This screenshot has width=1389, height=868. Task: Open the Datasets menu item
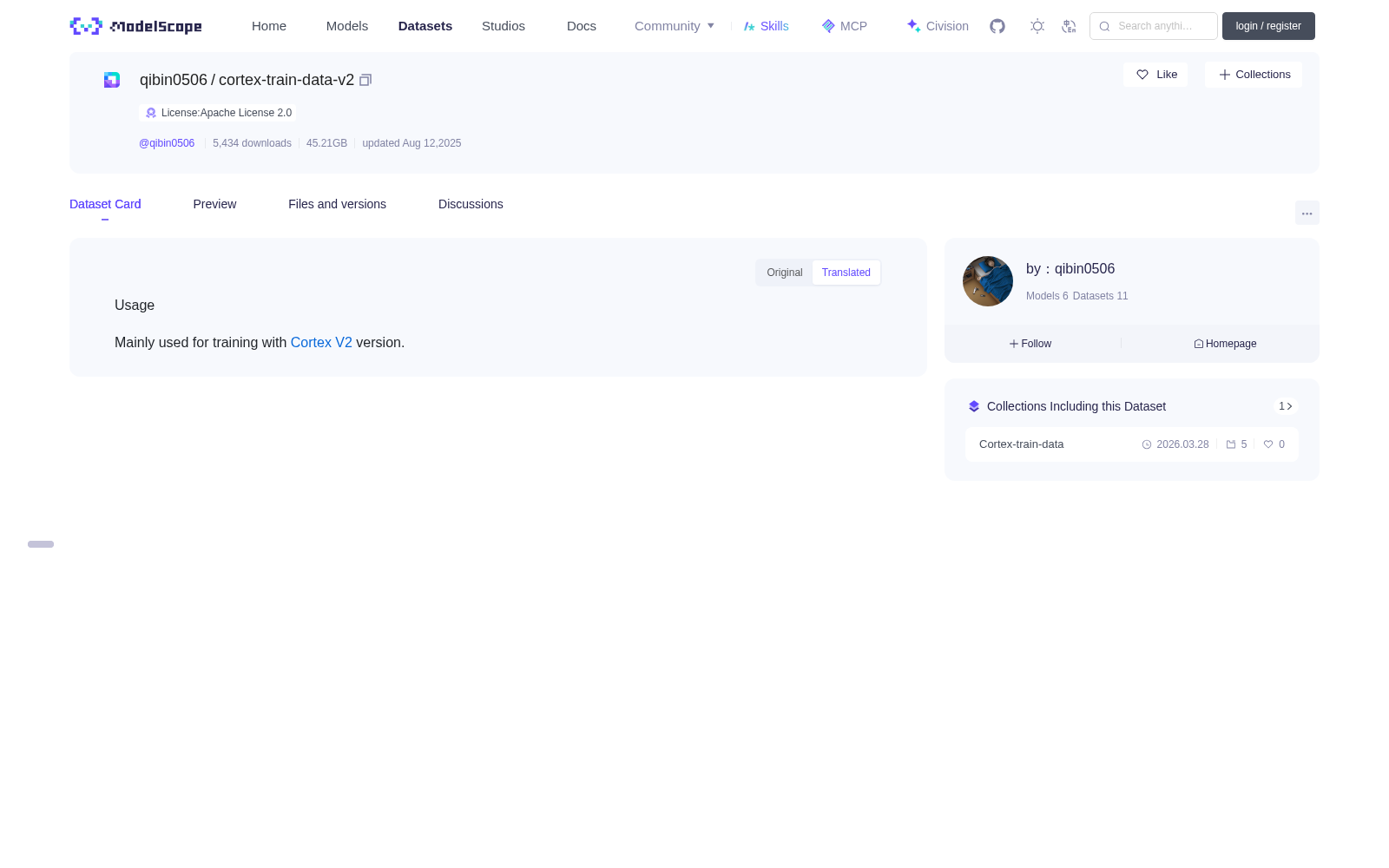425,26
